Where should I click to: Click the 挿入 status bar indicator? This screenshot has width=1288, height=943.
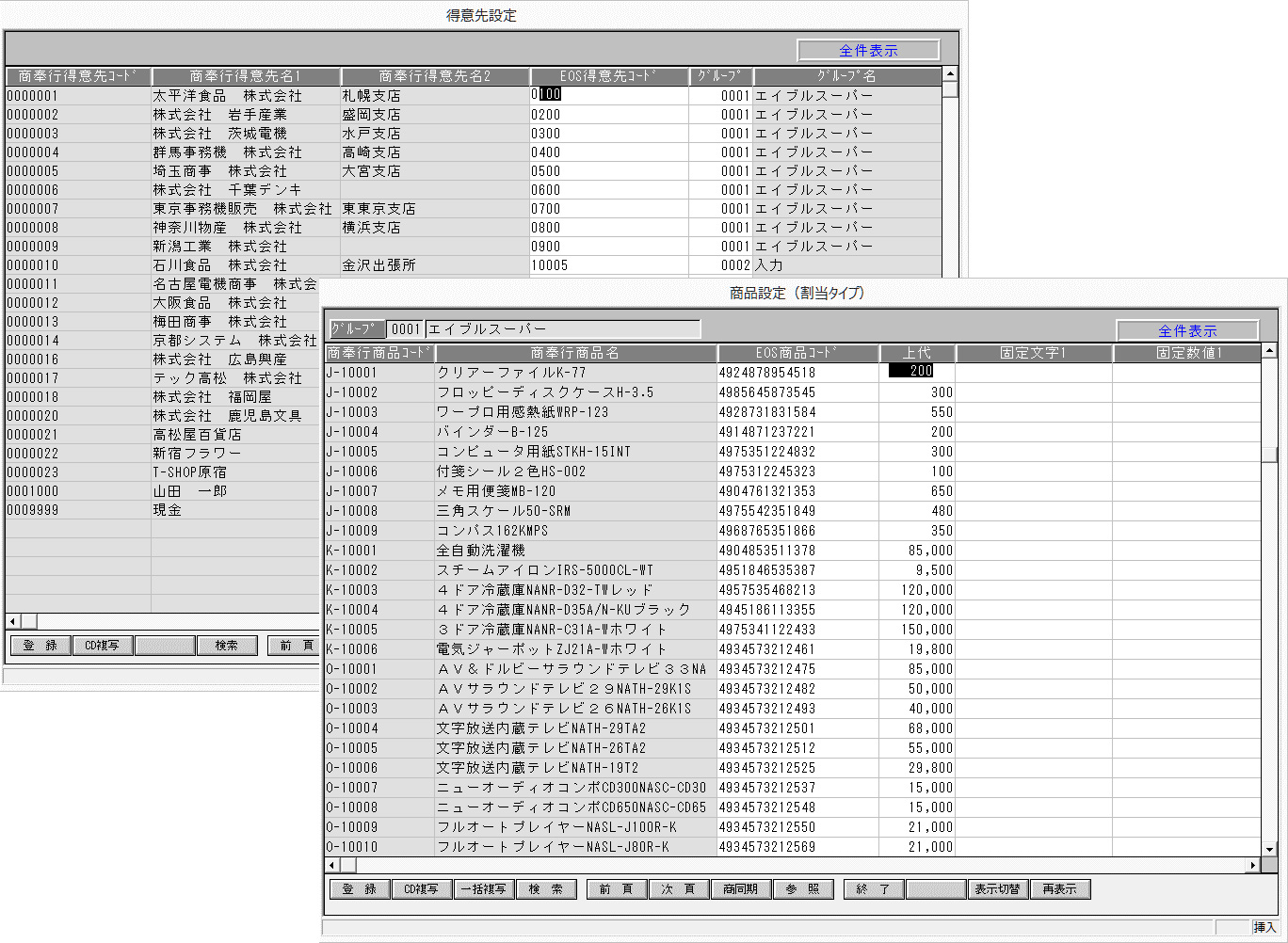point(1264,927)
